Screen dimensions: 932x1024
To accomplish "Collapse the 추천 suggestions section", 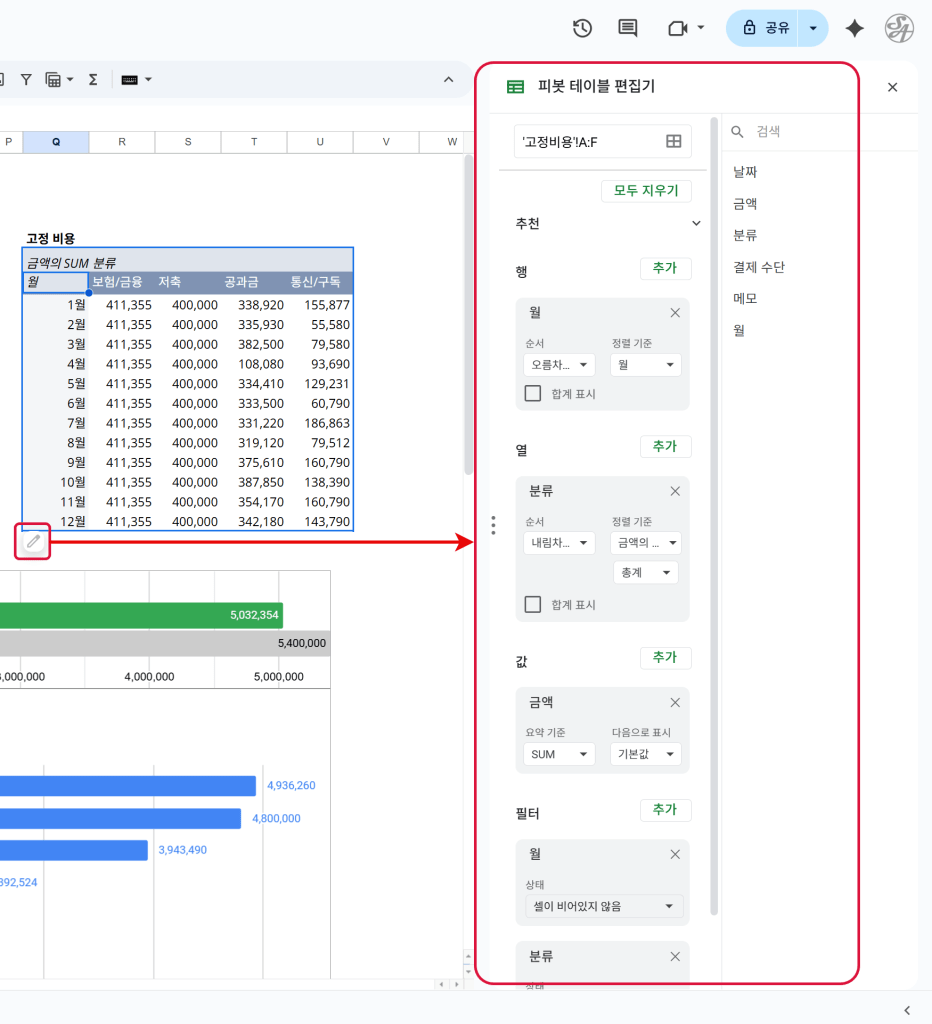I will click(697, 224).
